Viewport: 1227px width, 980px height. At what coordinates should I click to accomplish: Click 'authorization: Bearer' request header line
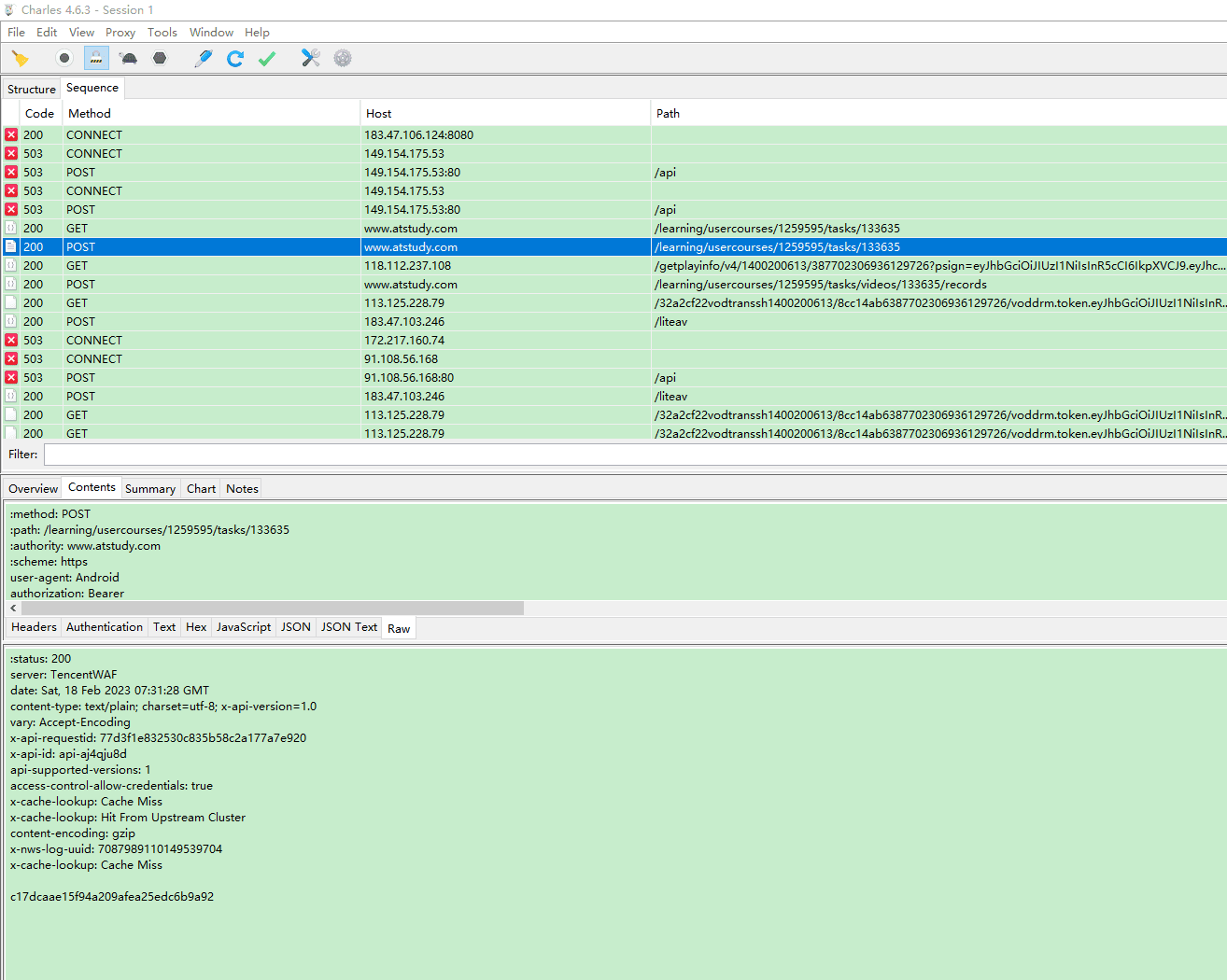coord(67,593)
